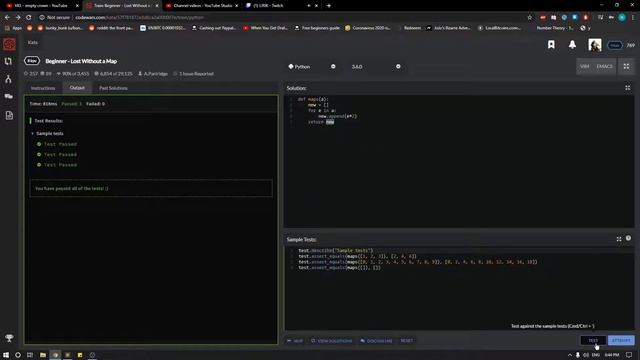Viewport: 640px width, 360px height.
Task: Open the Python language dropdown
Action: click(x=312, y=67)
